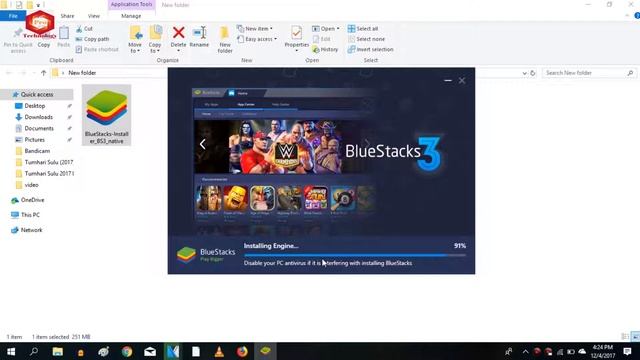The image size is (640, 360).
Task: Open File Explorer from taskbar
Action: click(x=58, y=351)
